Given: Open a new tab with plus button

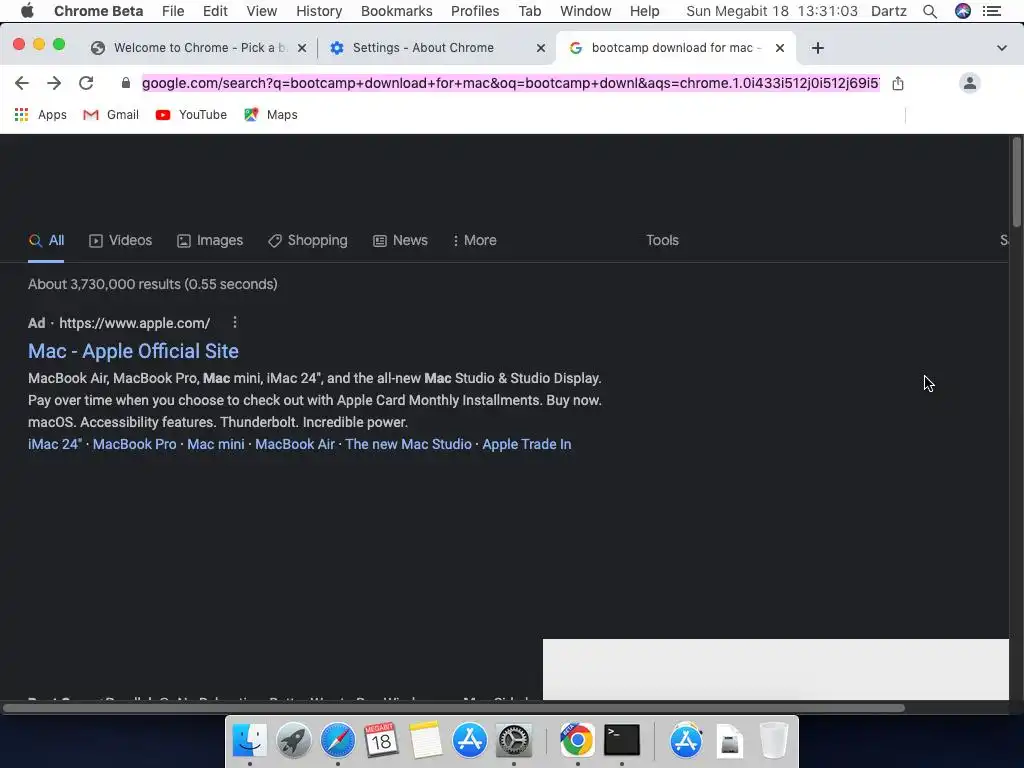Looking at the screenshot, I should coord(818,48).
